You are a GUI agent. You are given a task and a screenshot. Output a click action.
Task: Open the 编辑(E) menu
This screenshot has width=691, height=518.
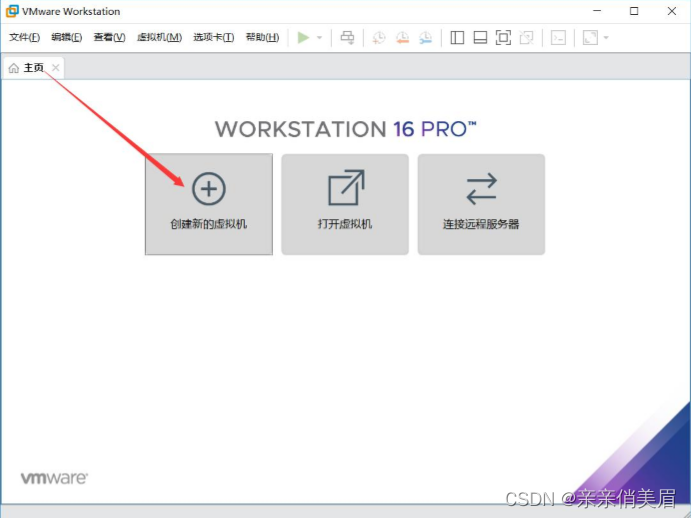pyautogui.click(x=67, y=37)
